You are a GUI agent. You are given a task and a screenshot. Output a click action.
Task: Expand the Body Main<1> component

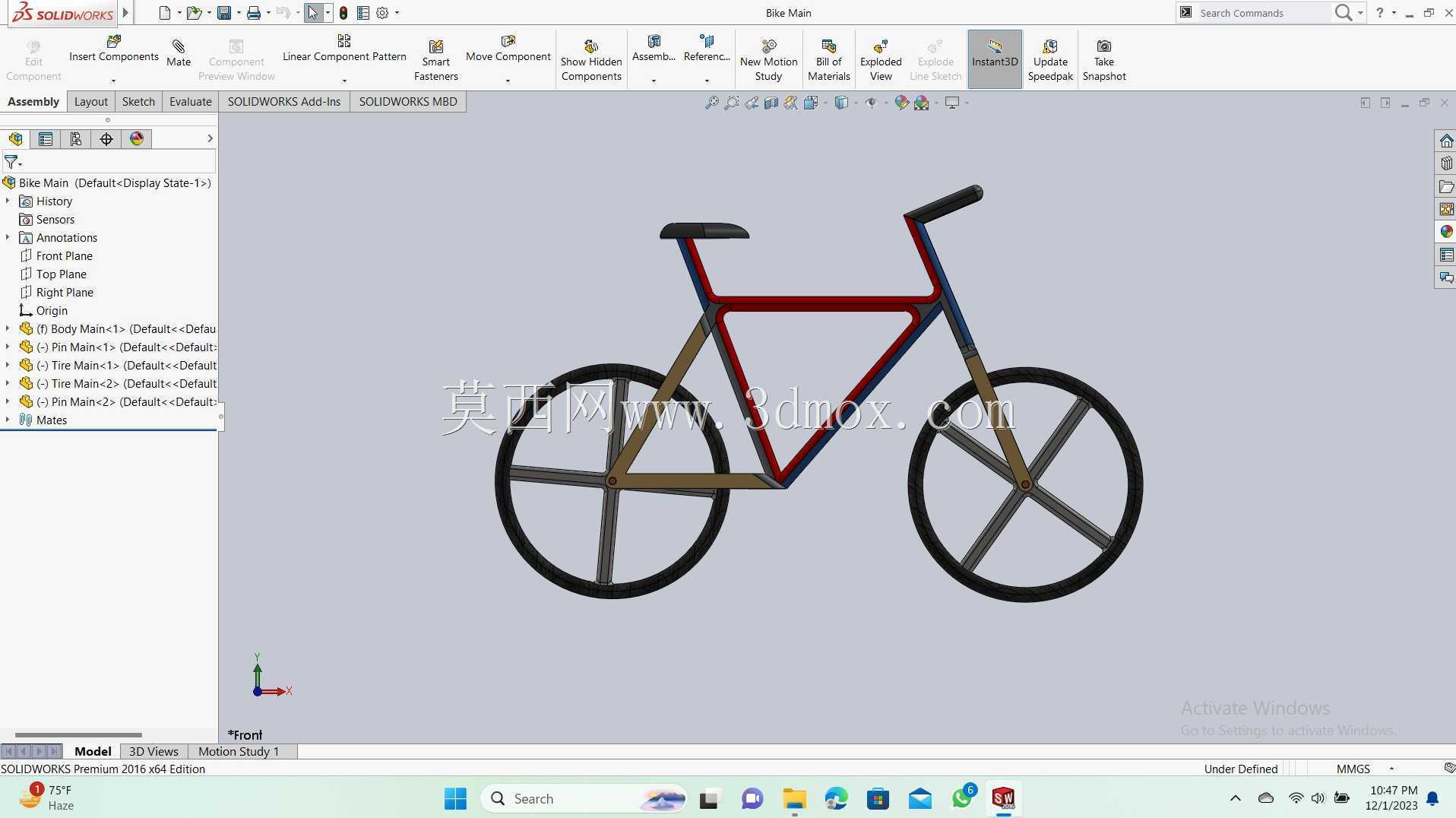click(x=8, y=328)
